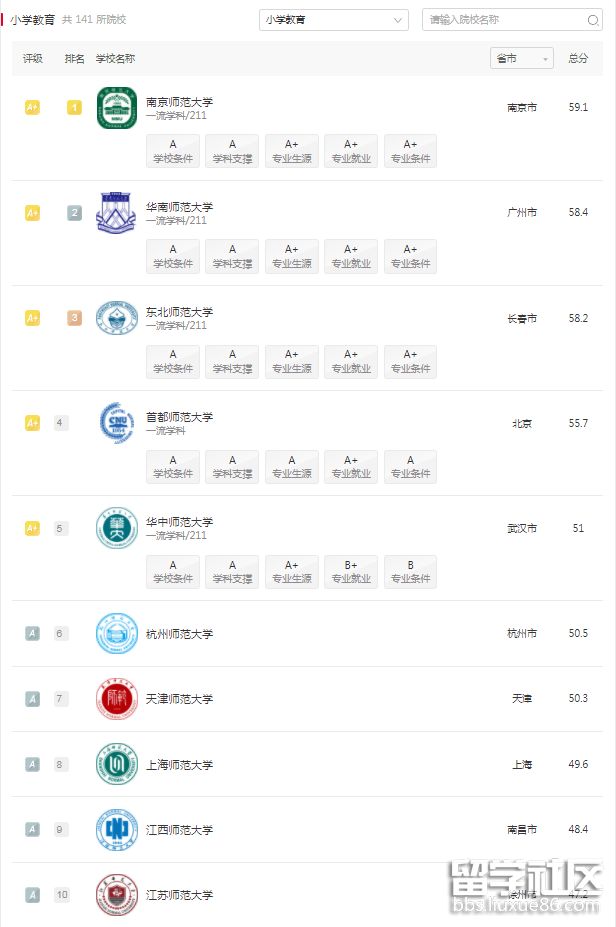Type in the school name search field
Image resolution: width=616 pixels, height=927 pixels.
(x=503, y=20)
